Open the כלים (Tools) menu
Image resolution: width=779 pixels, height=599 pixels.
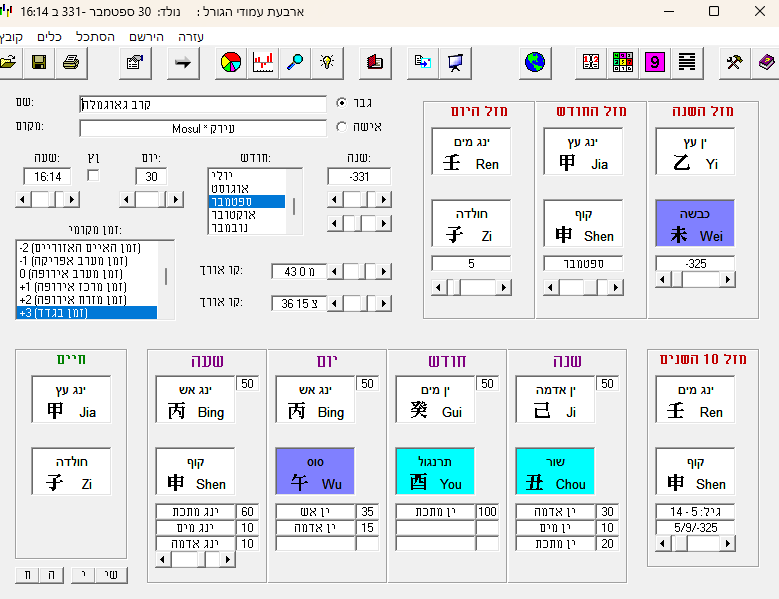point(50,36)
